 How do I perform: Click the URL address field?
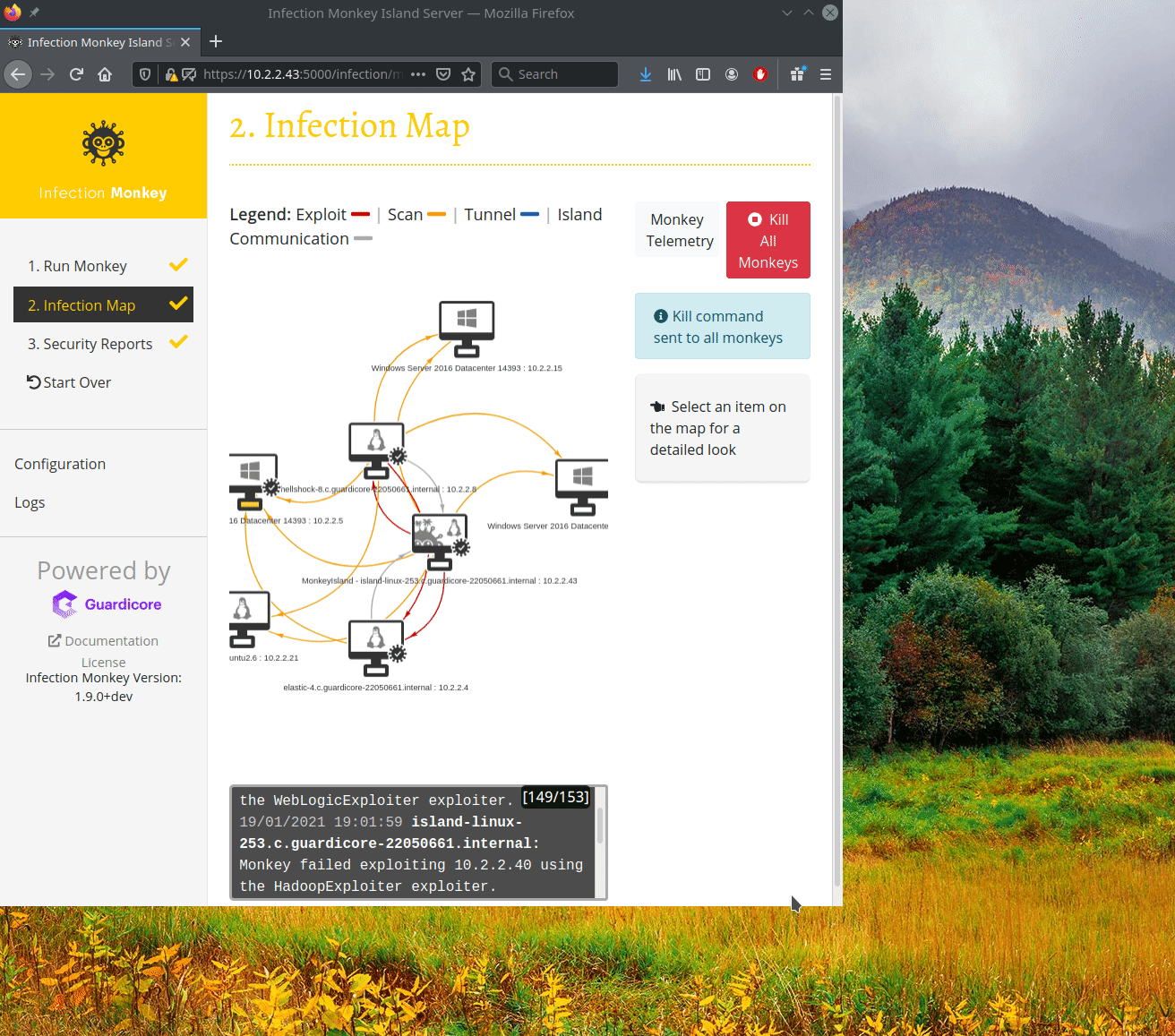[302, 74]
